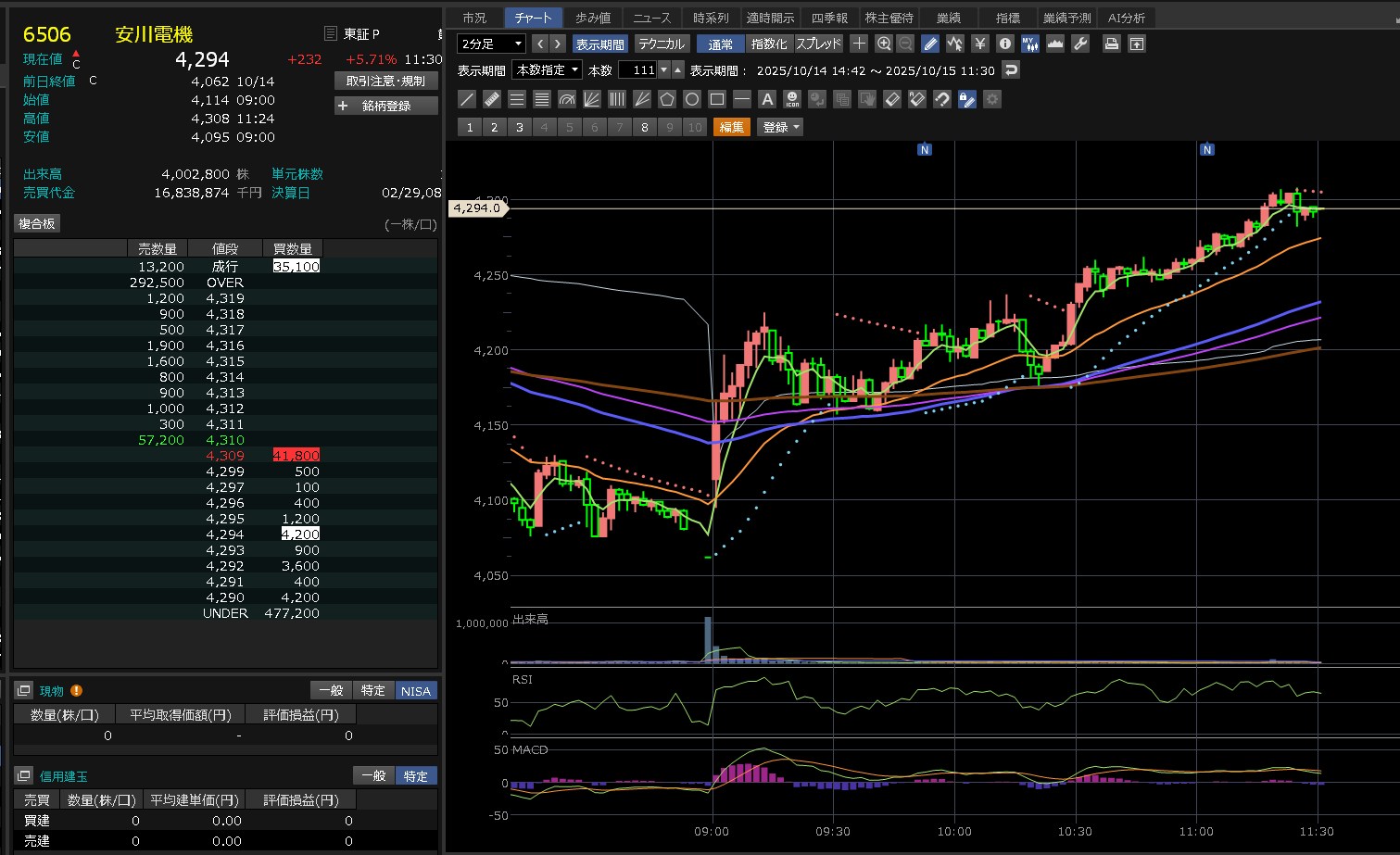Open the 四季報 tab
This screenshot has width=1400, height=855.
pos(829,18)
